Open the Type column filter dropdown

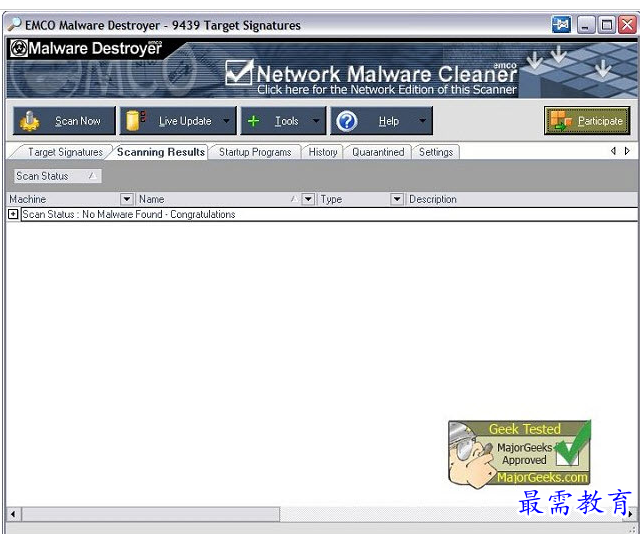click(397, 199)
